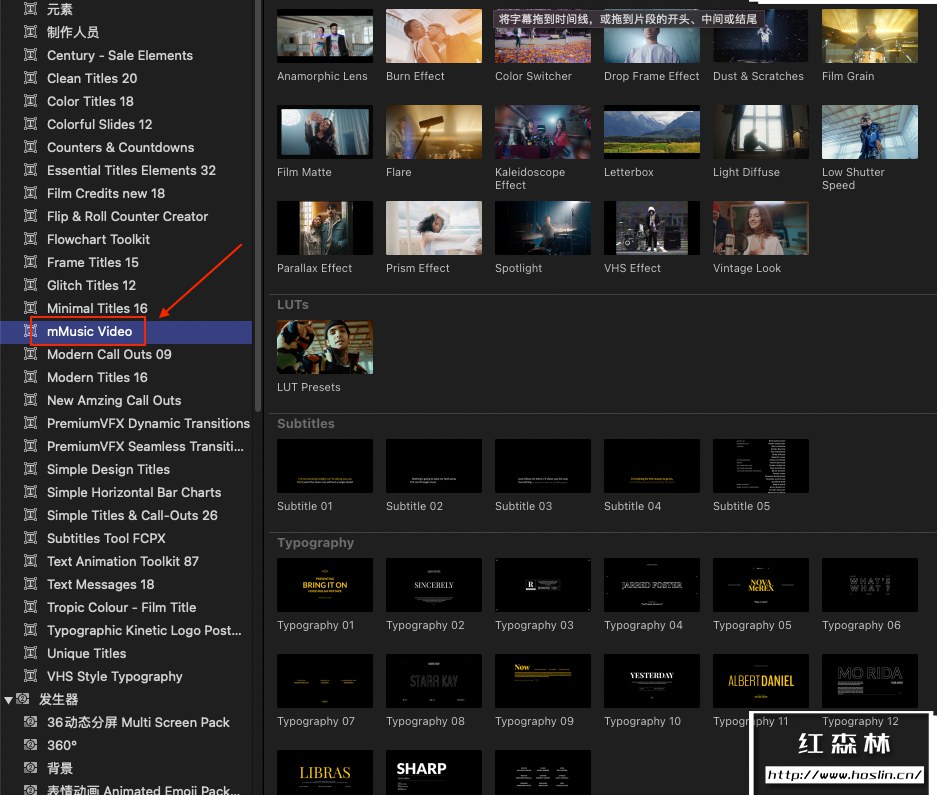937x795 pixels.
Task: Select Typography 02 SINCERELY thumbnail
Action: 434,585
